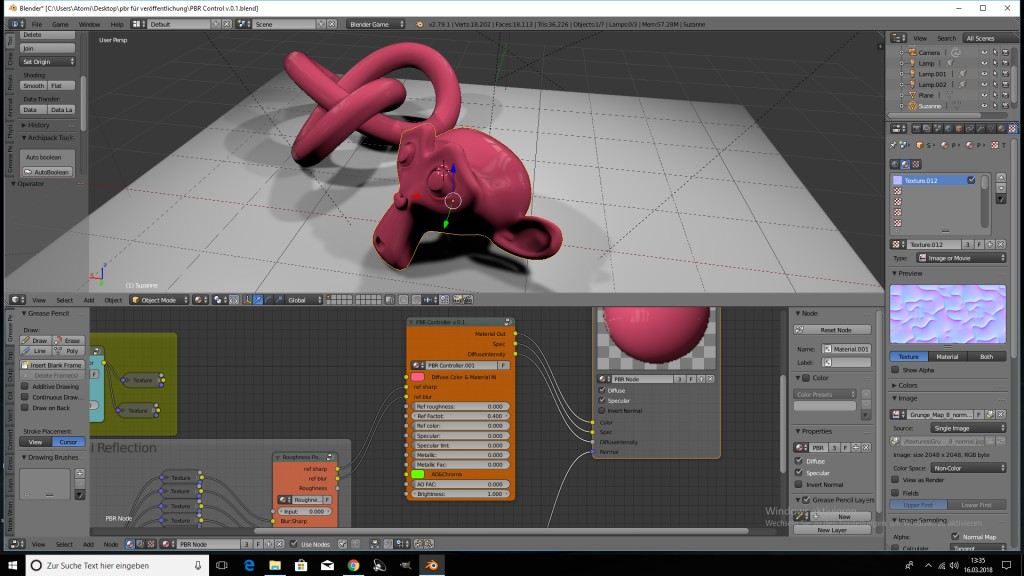Open the texture properties tab icon

(x=1012, y=129)
